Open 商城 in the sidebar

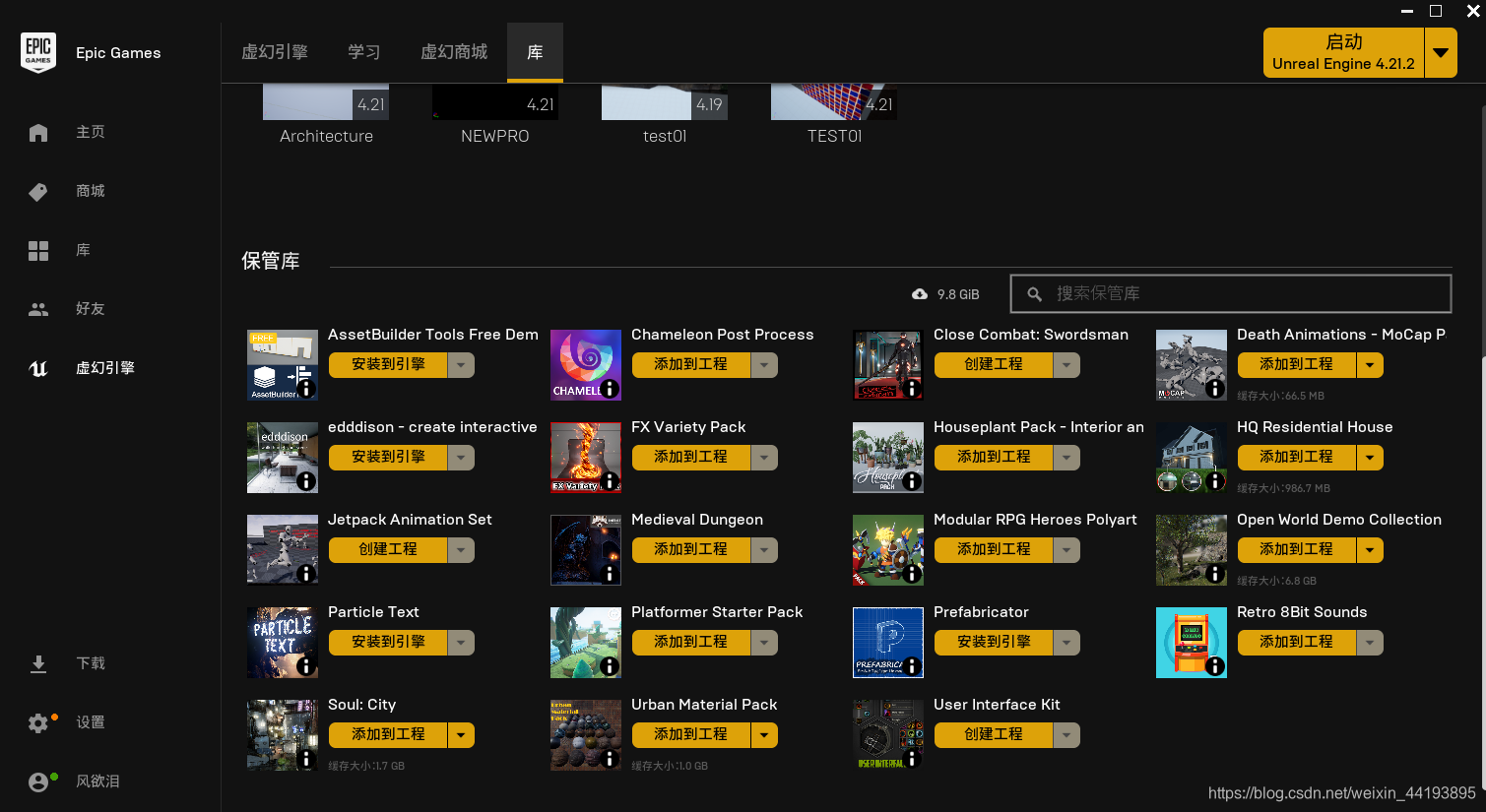(x=91, y=191)
